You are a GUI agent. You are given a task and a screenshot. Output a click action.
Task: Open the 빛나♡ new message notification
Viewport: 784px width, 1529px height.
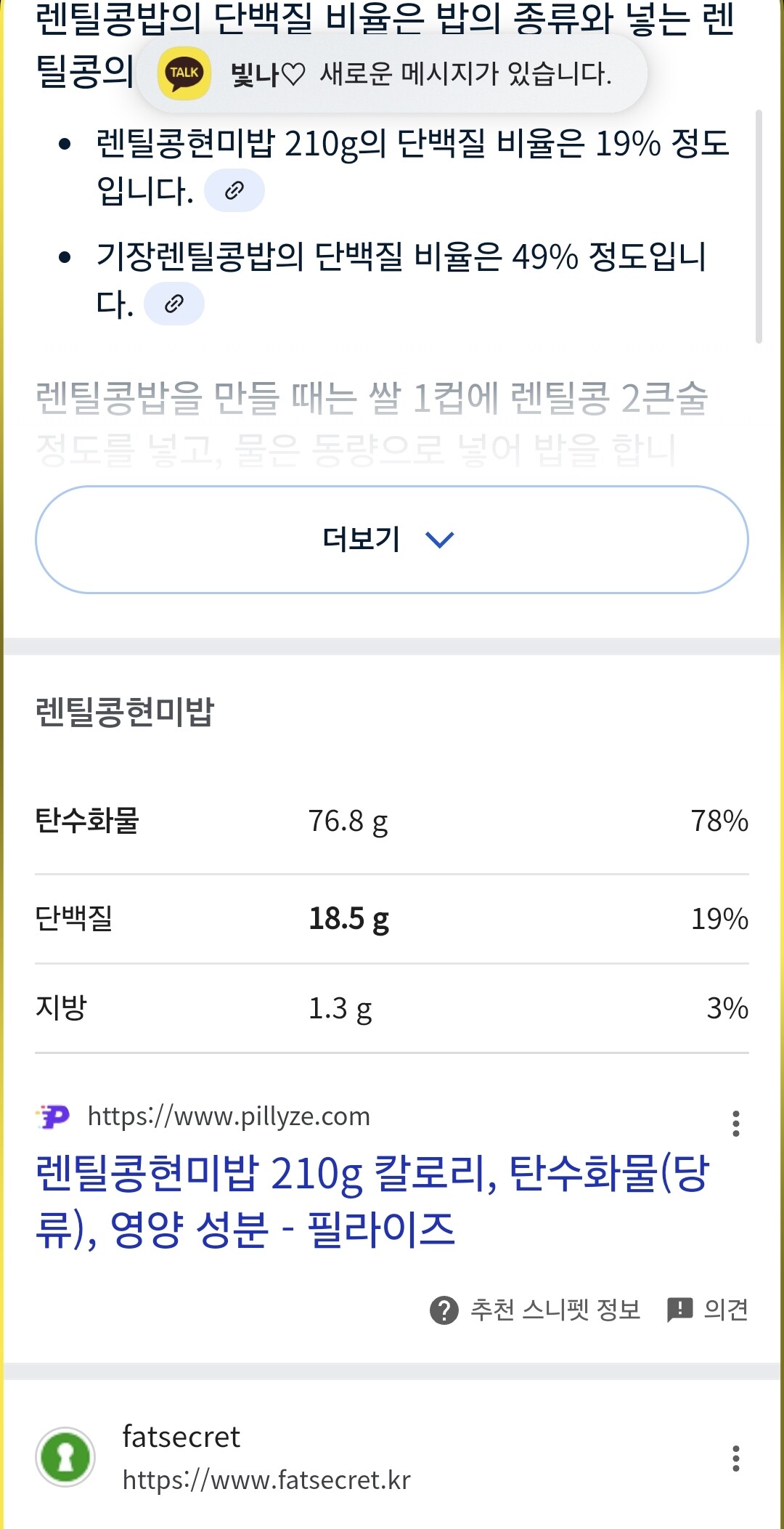421,73
